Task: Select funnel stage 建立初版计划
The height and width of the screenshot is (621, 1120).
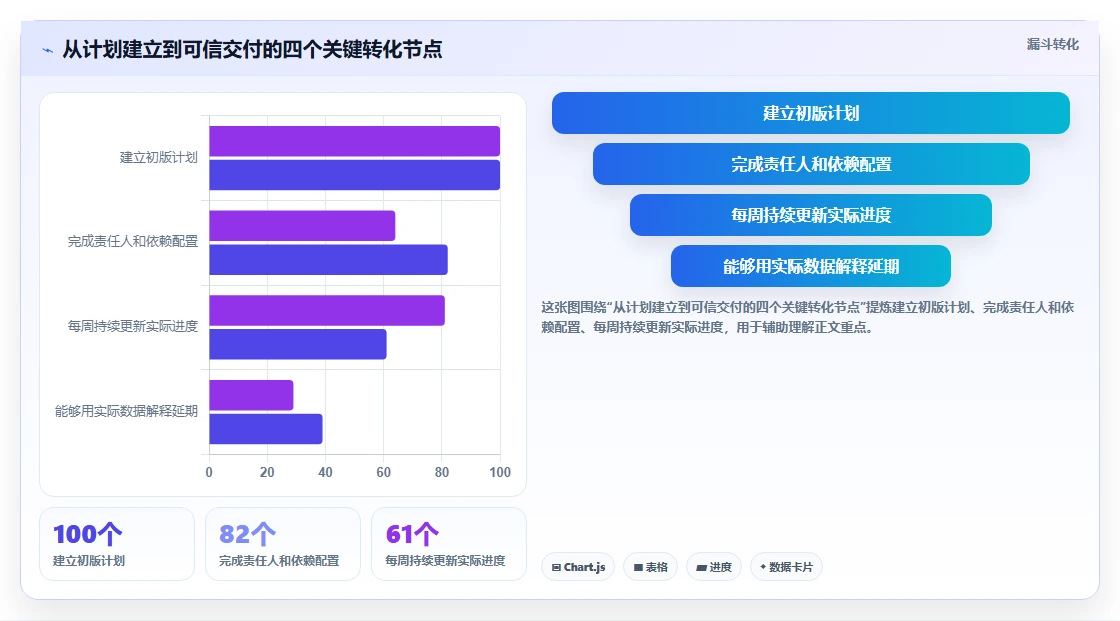Action: coord(811,113)
